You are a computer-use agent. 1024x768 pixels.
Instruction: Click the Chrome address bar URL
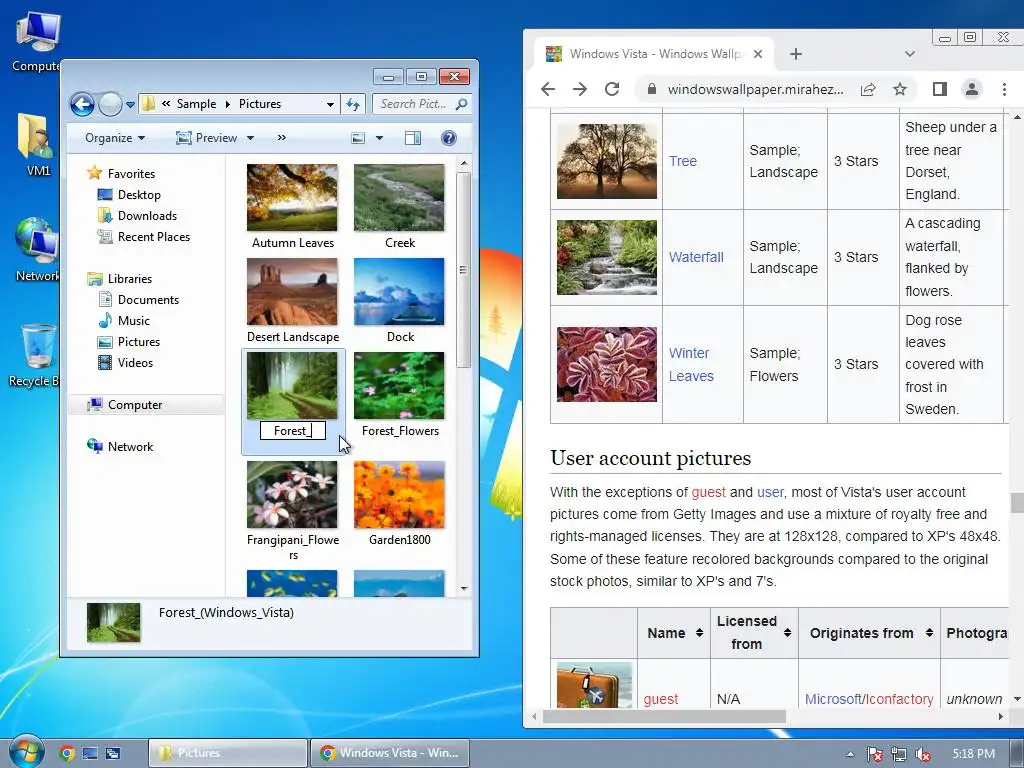[755, 89]
